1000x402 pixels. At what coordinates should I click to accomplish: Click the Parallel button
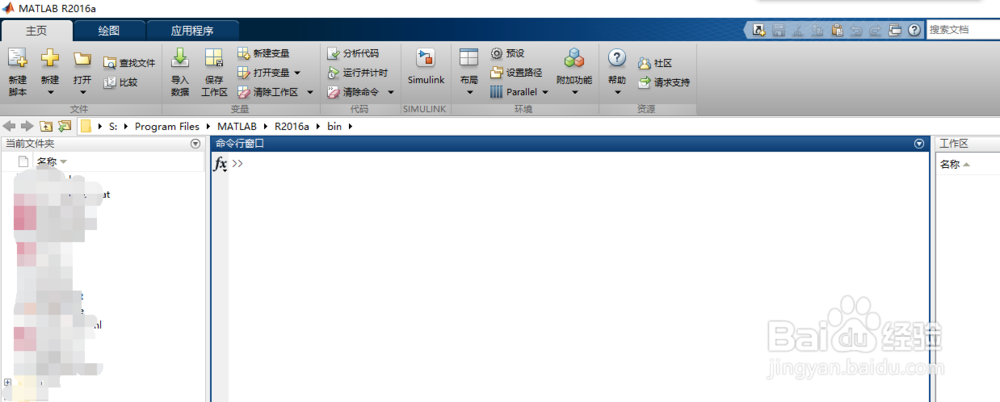tap(514, 92)
